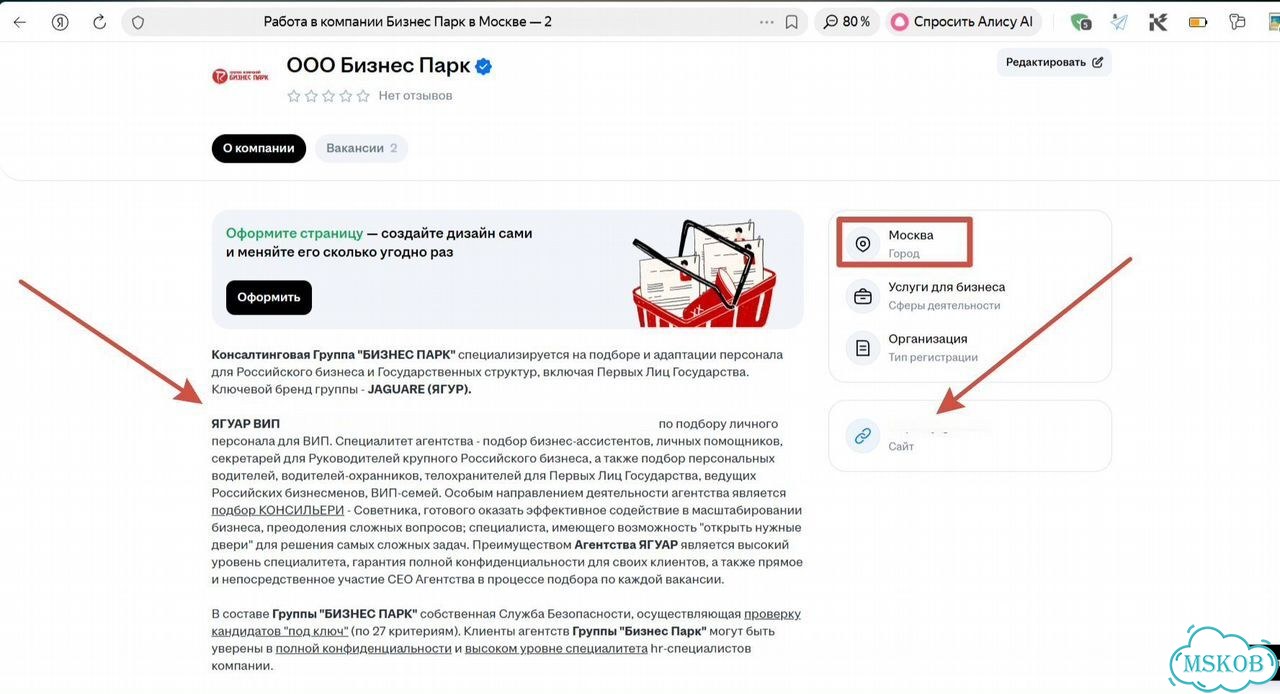Open the Нет отзывов reviews text
The width and height of the screenshot is (1280, 694).
tap(415, 96)
